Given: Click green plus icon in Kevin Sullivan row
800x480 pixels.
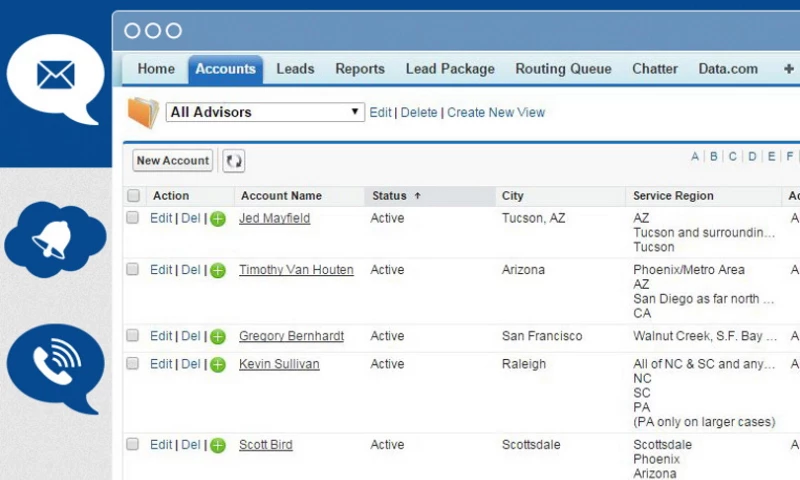Looking at the screenshot, I should 218,365.
